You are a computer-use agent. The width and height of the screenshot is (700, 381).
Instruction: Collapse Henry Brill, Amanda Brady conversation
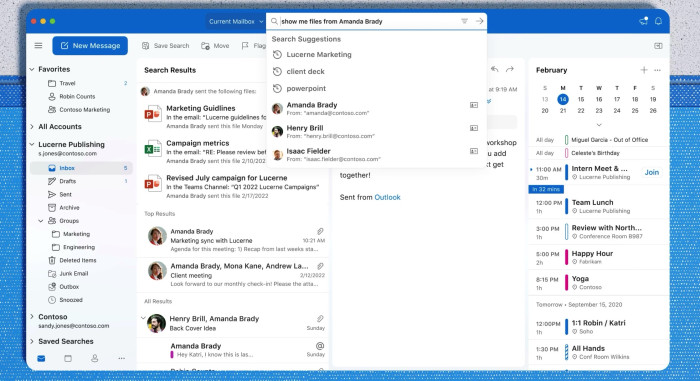(x=143, y=318)
